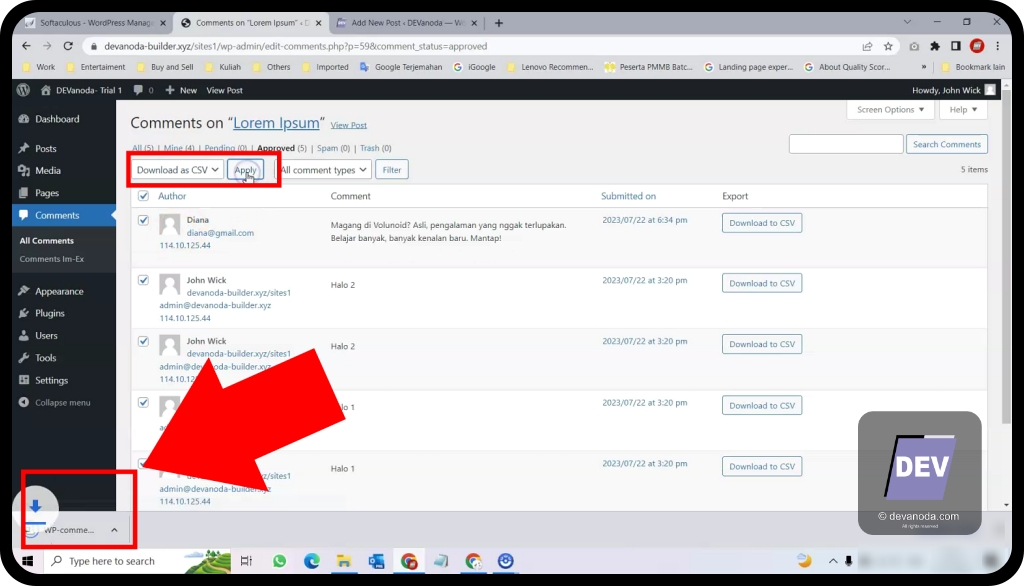Bookmark this page with the star icon
This screenshot has width=1024, height=586.
(888, 46)
